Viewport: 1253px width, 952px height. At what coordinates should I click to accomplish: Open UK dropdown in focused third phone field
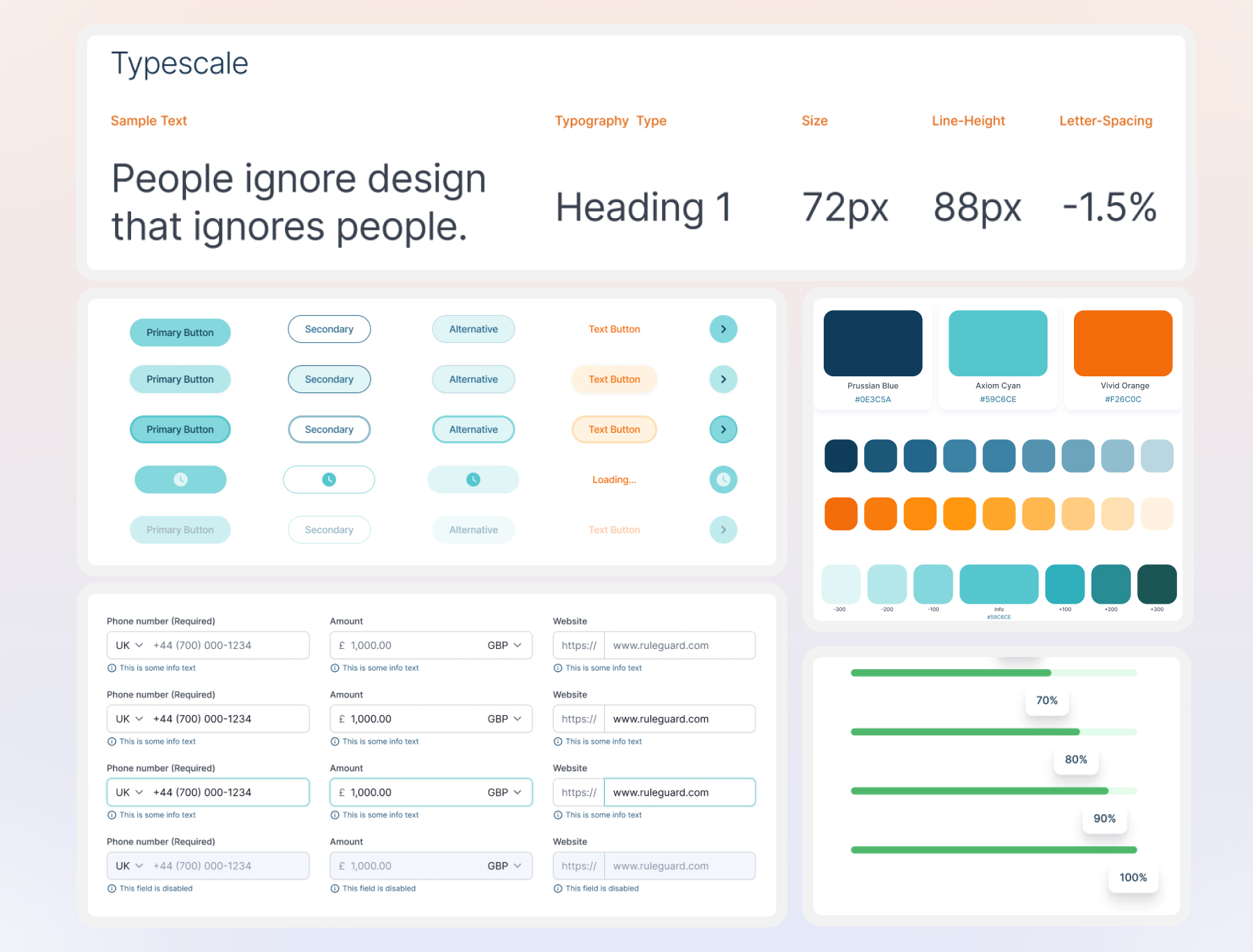[x=130, y=792]
